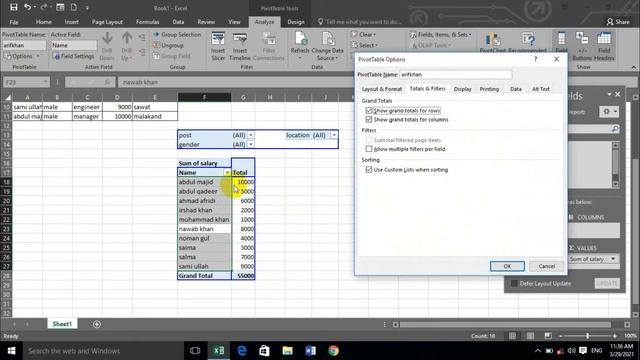Open Insert Timeline tool
Screen dimensions: 640x360
[240, 47]
